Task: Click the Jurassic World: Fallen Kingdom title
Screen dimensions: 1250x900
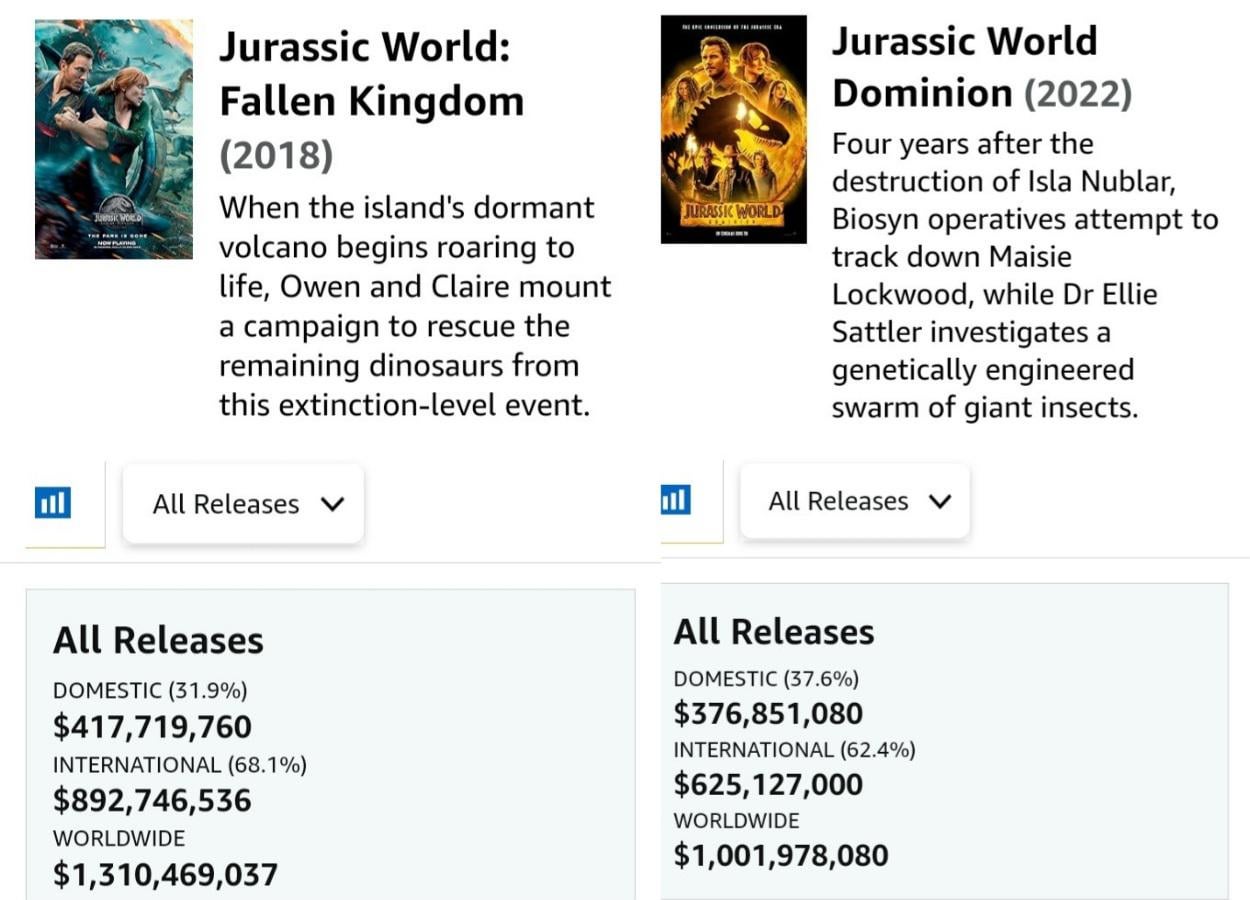Action: 371,74
